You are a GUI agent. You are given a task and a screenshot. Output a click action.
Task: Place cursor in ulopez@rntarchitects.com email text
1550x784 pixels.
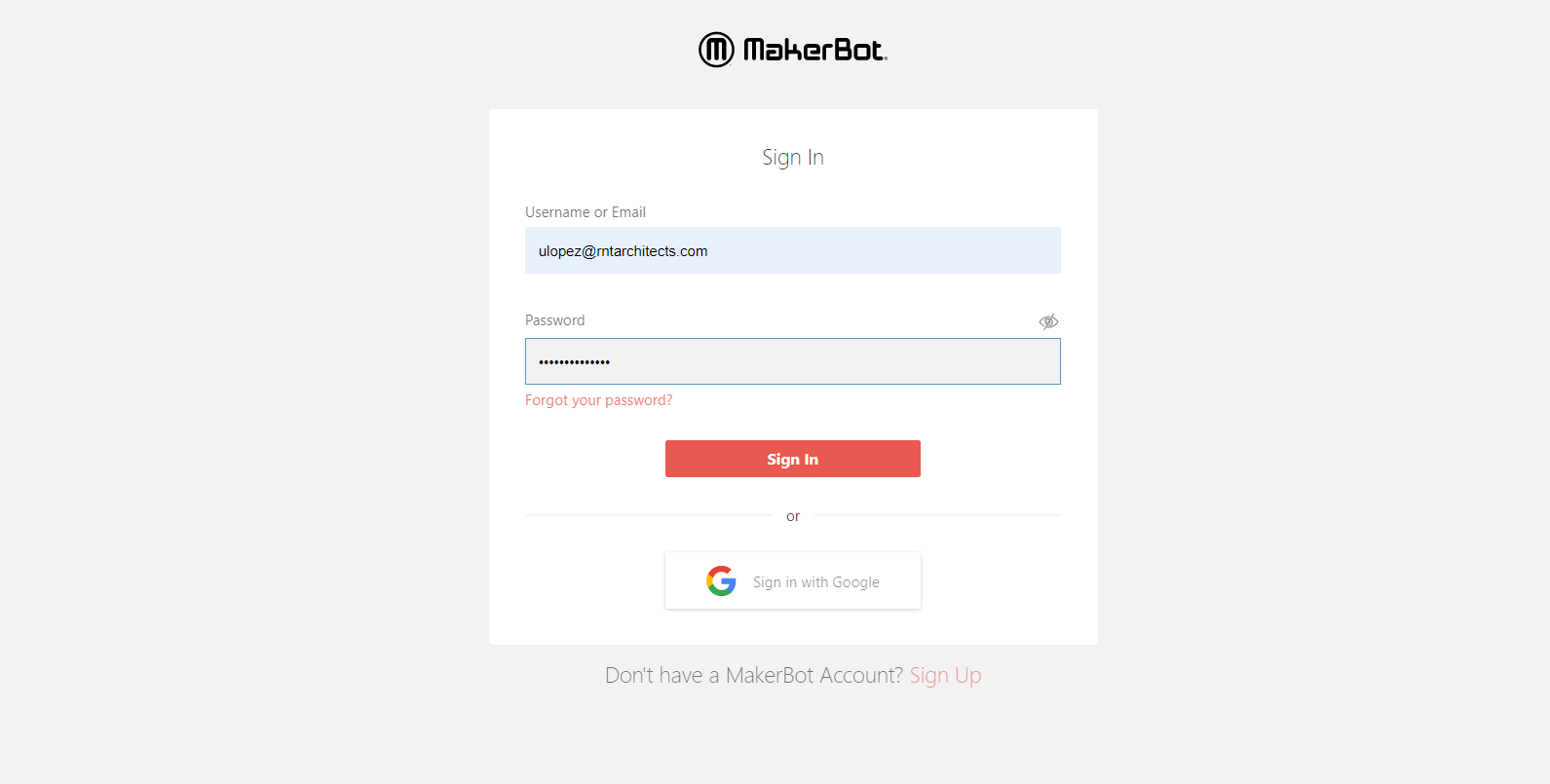tap(624, 251)
